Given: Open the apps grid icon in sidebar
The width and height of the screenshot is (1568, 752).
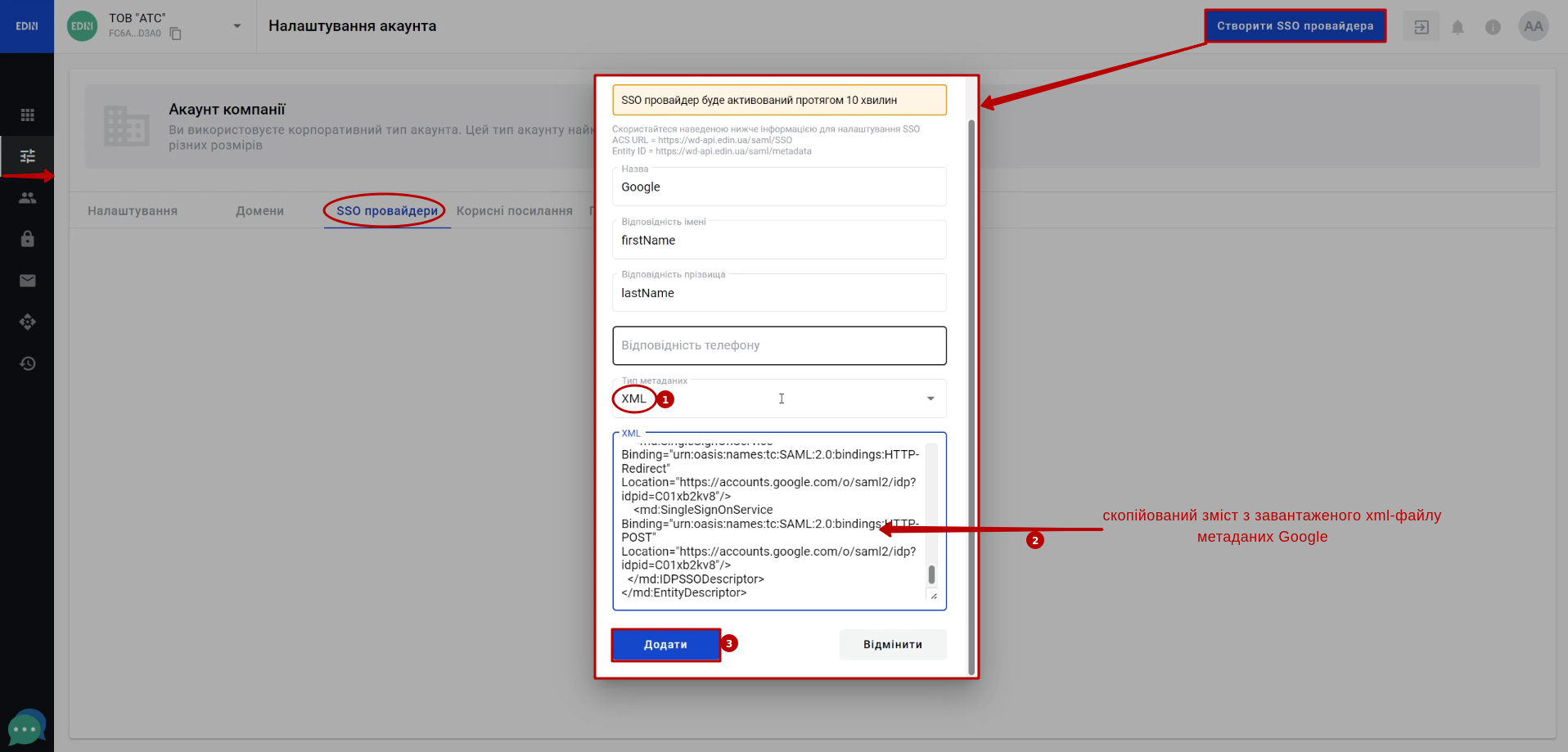Looking at the screenshot, I should [27, 115].
